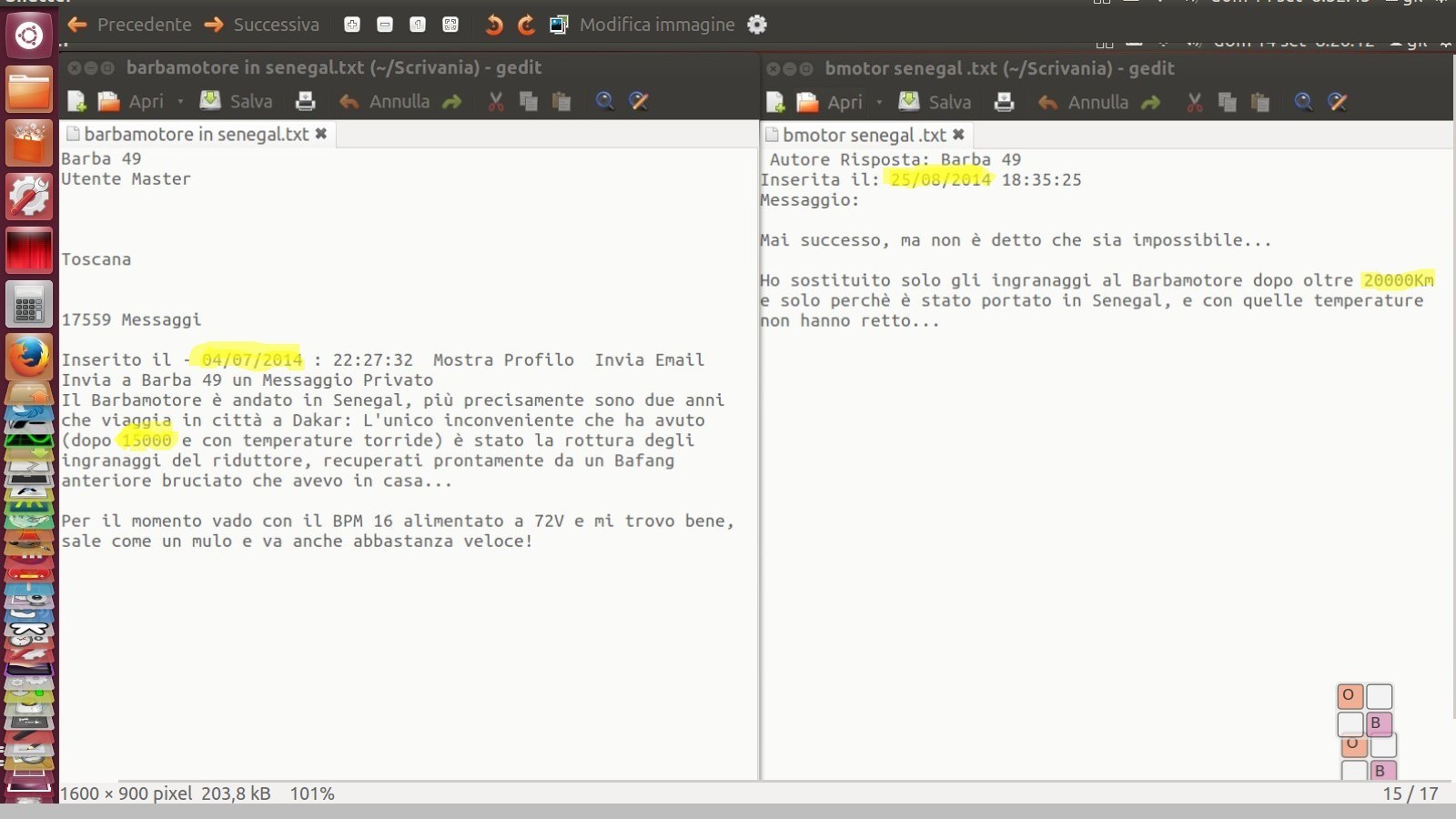Click Apri in barbamotore gedit window
The image size is (1456, 819).
click(131, 101)
